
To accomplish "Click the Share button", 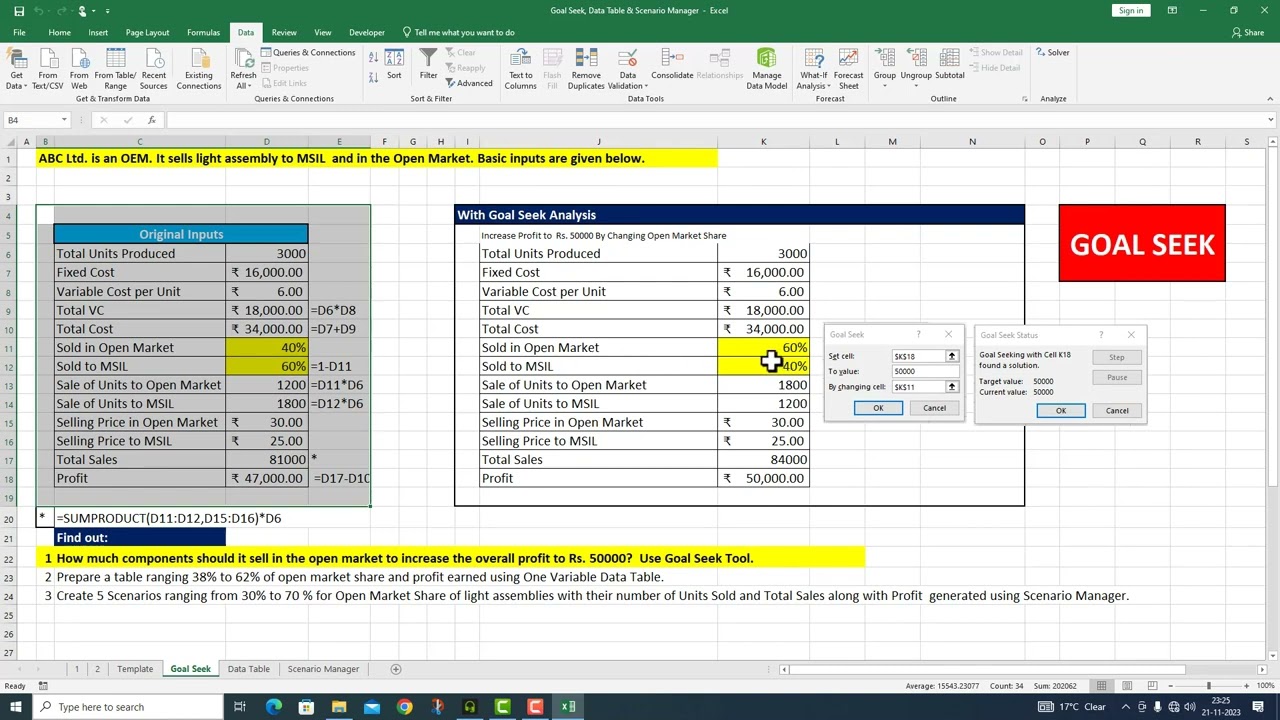I will coord(1248,32).
